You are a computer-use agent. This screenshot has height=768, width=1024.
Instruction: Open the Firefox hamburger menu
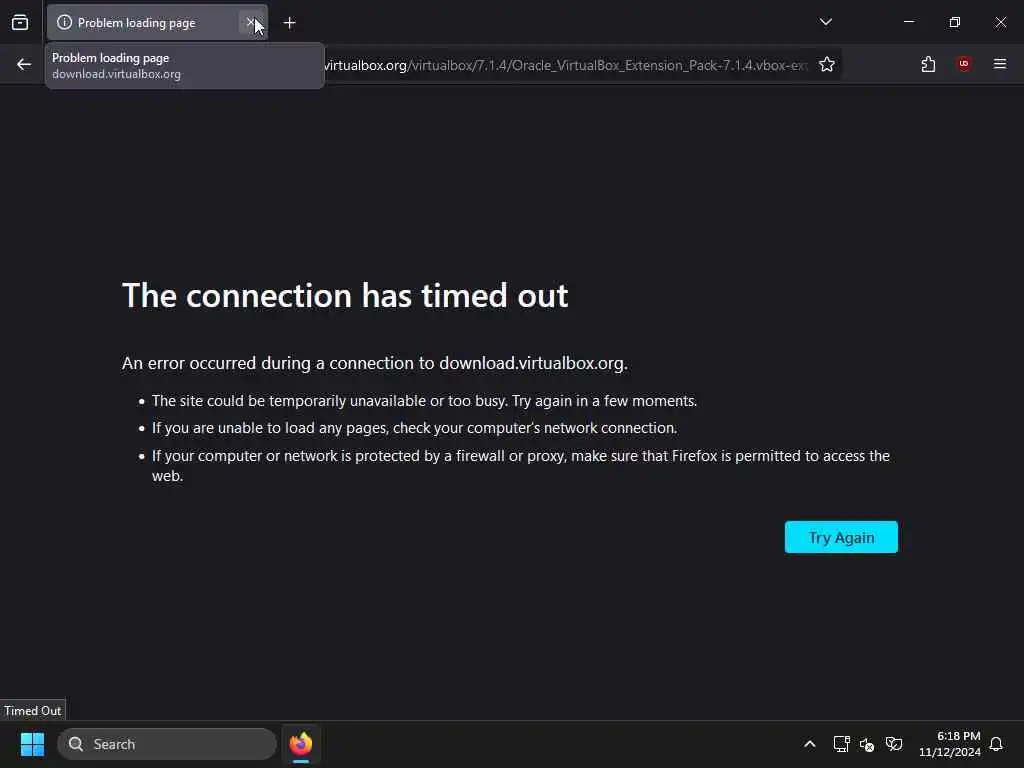coord(1000,64)
